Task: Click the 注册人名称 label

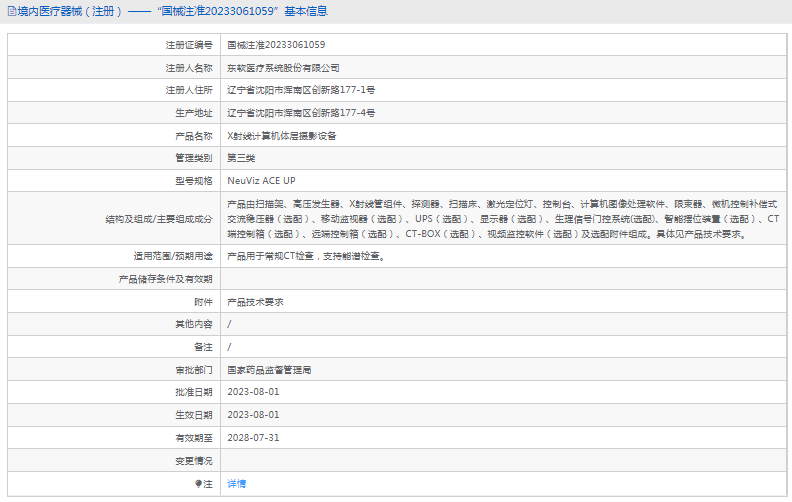Action: tap(189, 68)
